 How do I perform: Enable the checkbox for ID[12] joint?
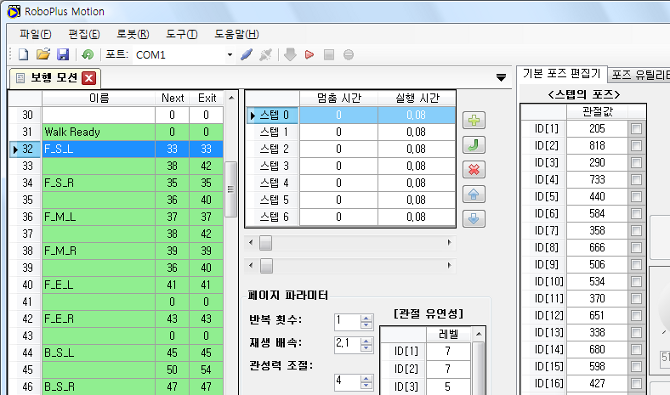tap(636, 315)
